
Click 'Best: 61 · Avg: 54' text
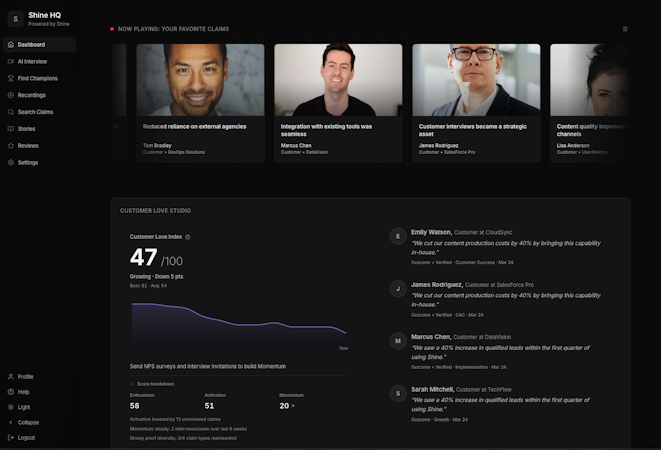coord(148,286)
